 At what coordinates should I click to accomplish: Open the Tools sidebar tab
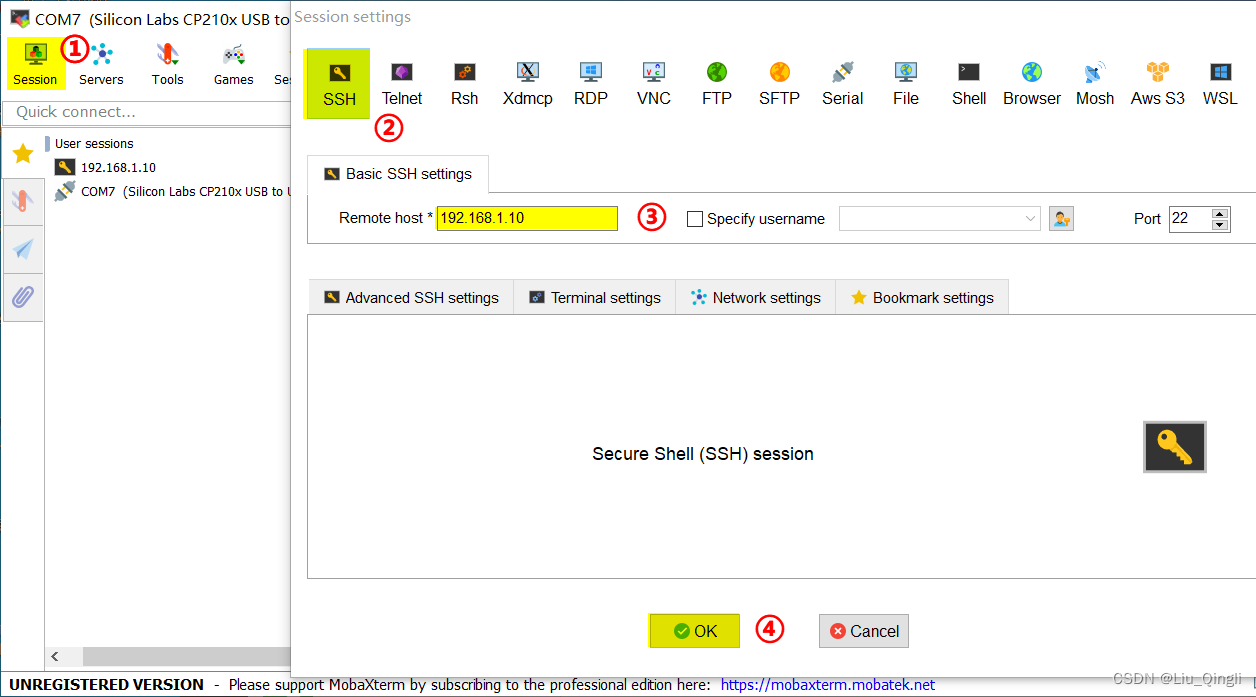[x=22, y=200]
